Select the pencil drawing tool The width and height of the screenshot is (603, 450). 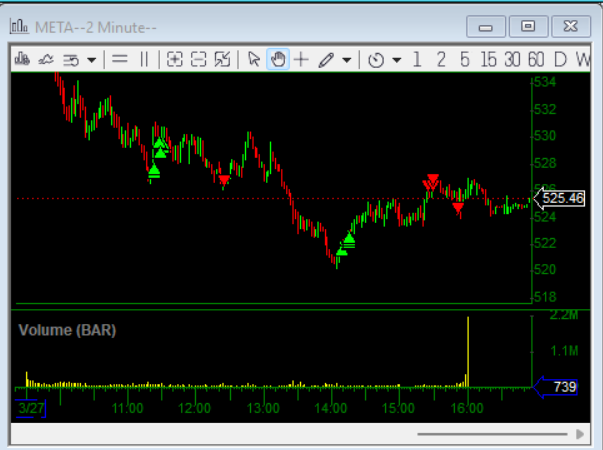(x=326, y=60)
